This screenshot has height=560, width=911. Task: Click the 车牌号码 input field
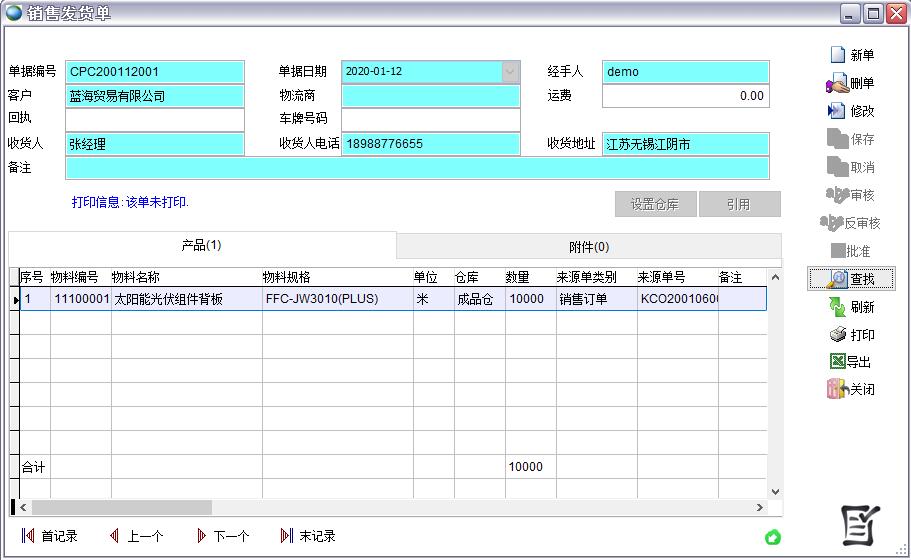point(430,120)
